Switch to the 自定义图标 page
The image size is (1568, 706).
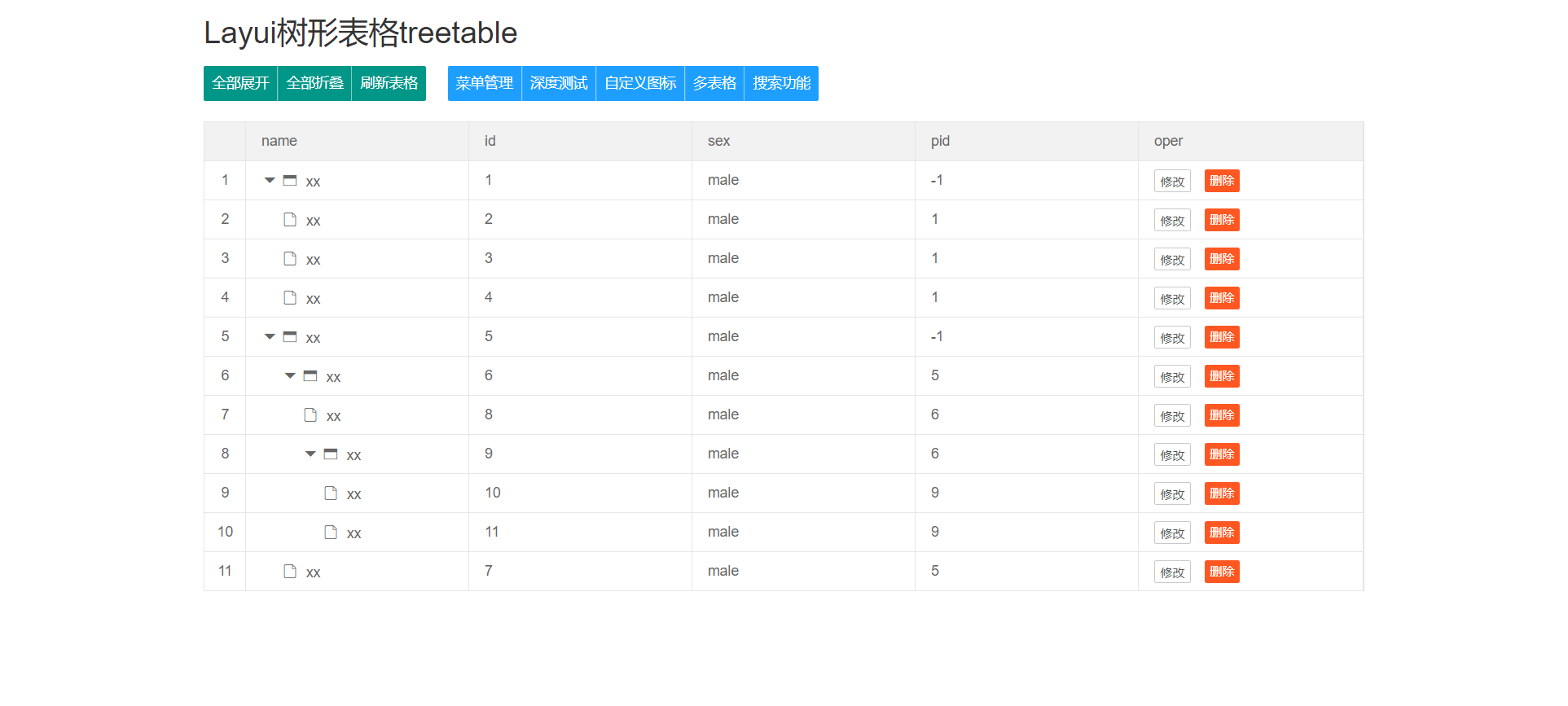pos(640,83)
